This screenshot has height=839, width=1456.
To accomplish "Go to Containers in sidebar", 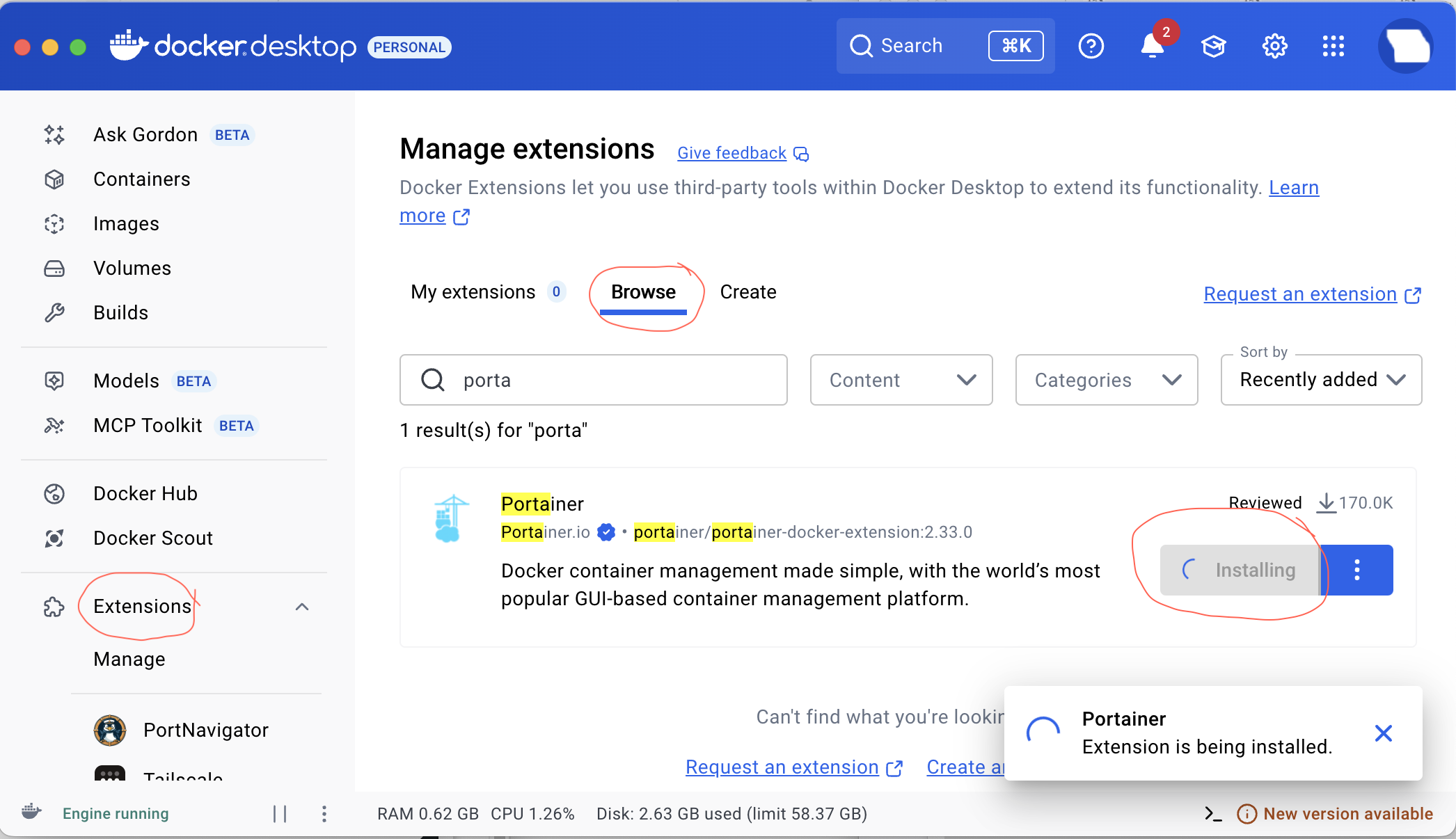I will click(x=142, y=179).
